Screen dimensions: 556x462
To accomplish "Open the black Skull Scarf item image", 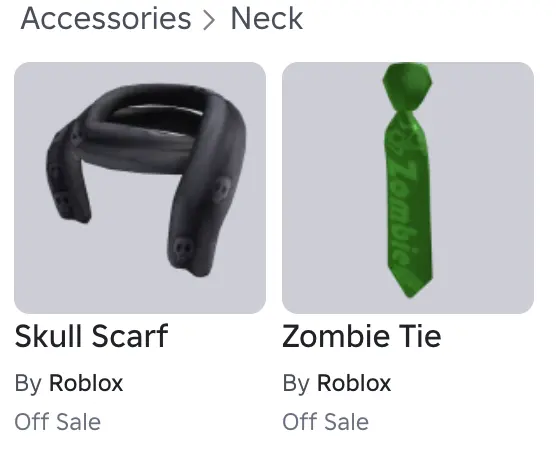I will (140, 188).
